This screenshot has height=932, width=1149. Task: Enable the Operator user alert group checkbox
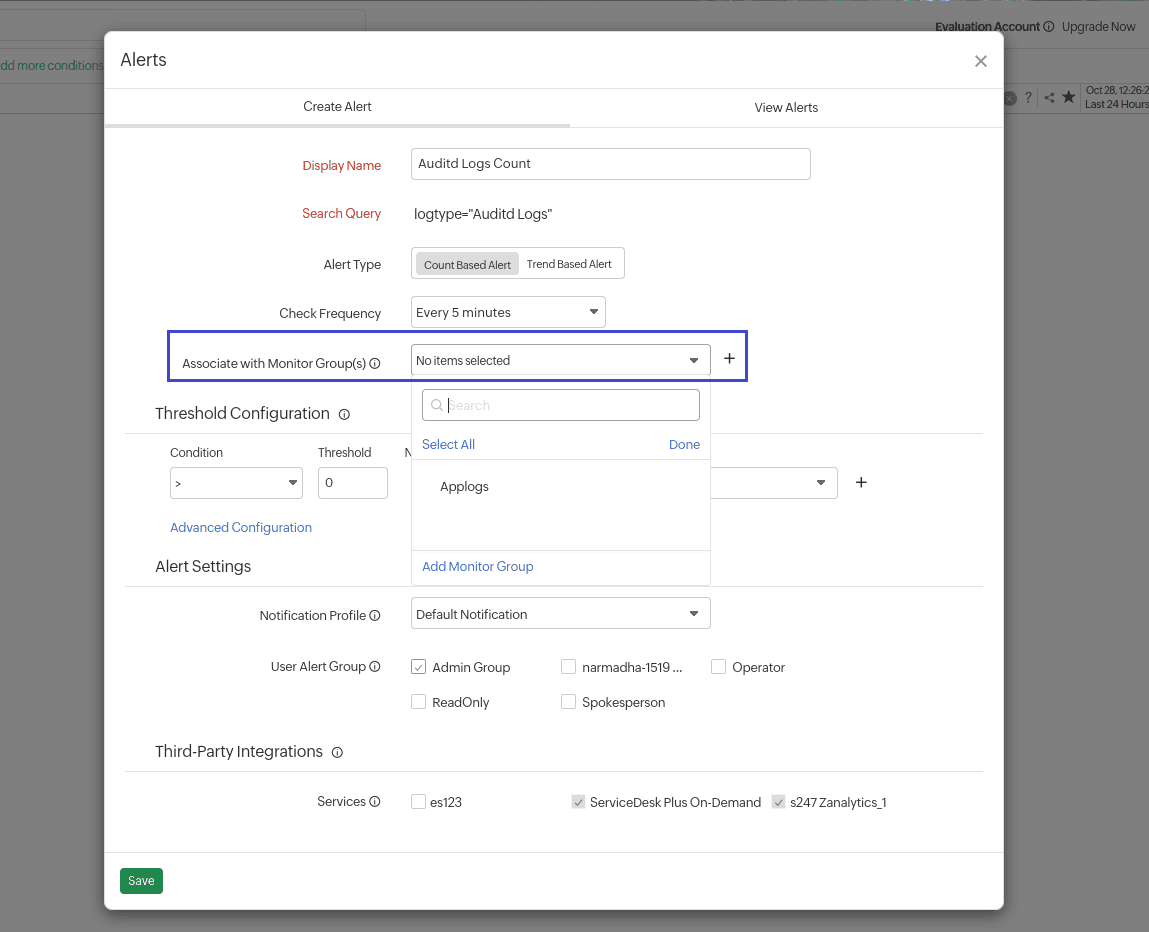(718, 666)
